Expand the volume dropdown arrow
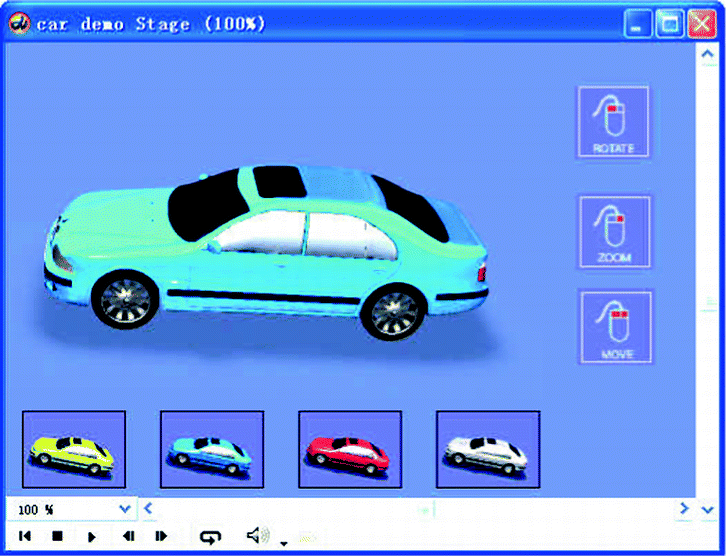Viewport: 726px width, 556px height. [x=284, y=544]
